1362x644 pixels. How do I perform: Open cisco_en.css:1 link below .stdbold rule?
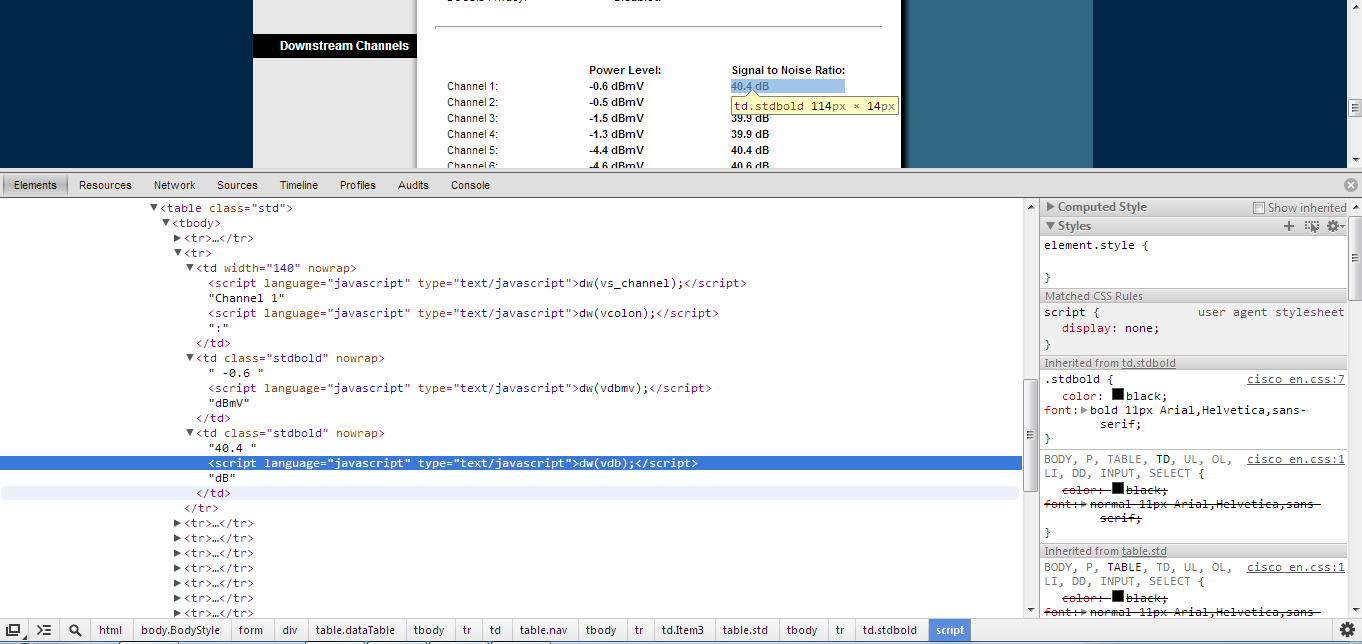point(1295,459)
